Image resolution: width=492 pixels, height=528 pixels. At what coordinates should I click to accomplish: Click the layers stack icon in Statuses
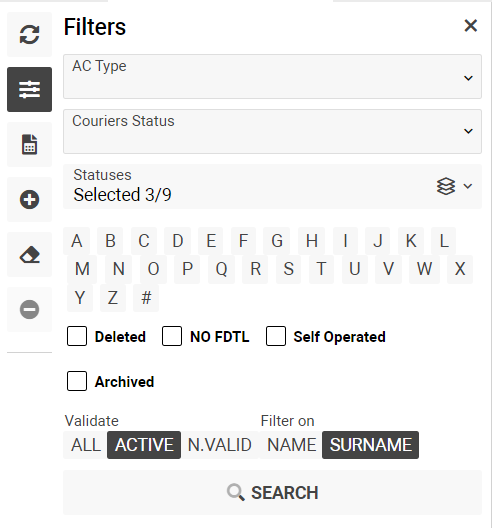(x=446, y=186)
